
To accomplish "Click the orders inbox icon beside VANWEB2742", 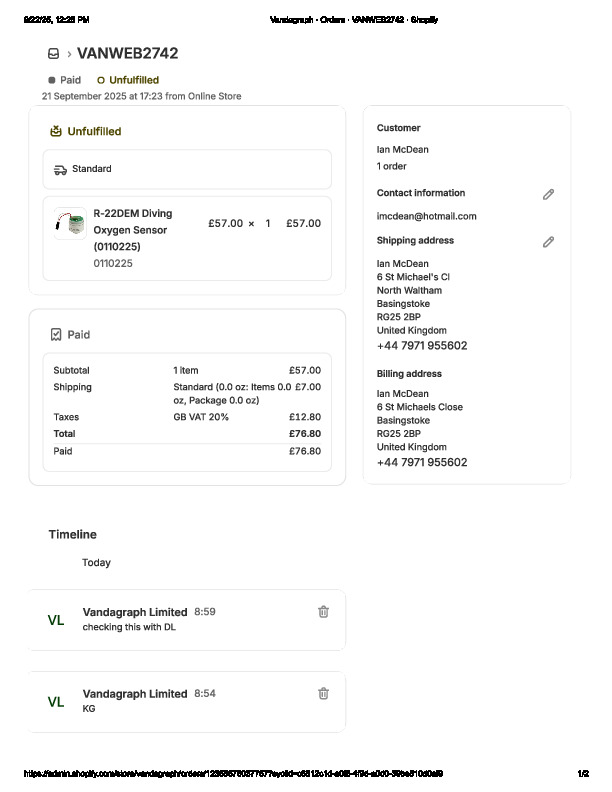I will coord(53,54).
